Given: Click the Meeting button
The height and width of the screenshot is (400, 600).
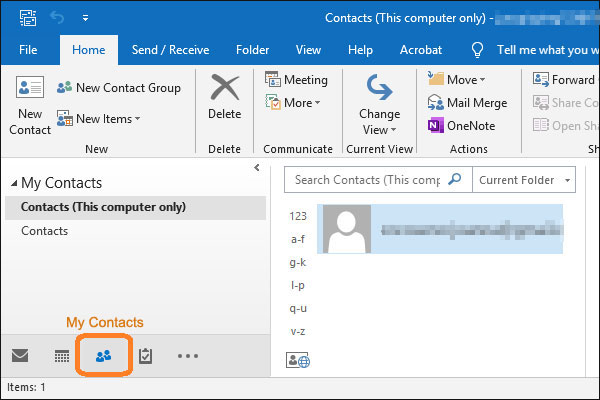Looking at the screenshot, I should coord(297,80).
